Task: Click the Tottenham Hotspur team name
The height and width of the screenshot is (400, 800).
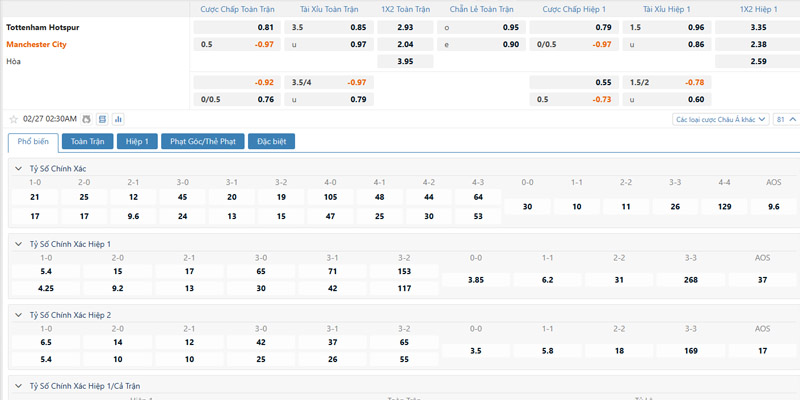Action: 43,28
